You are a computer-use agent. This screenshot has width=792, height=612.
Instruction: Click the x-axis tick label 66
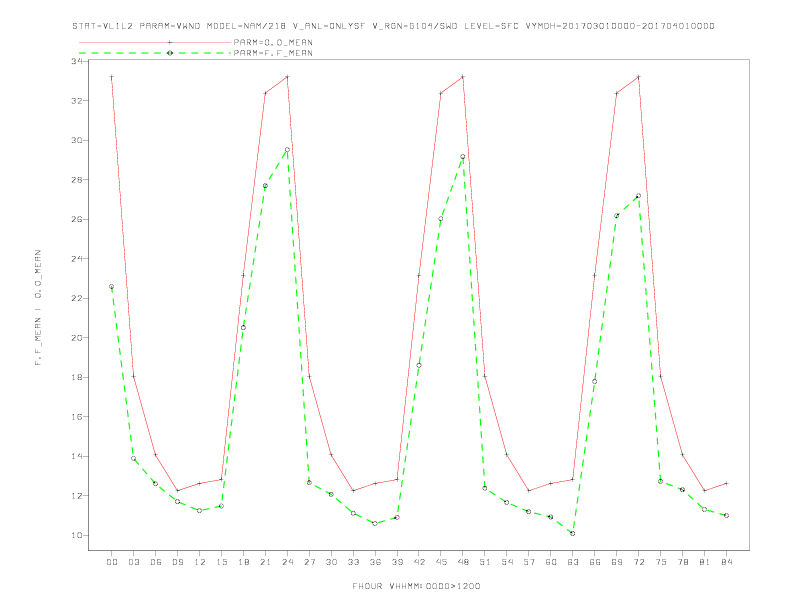(595, 562)
